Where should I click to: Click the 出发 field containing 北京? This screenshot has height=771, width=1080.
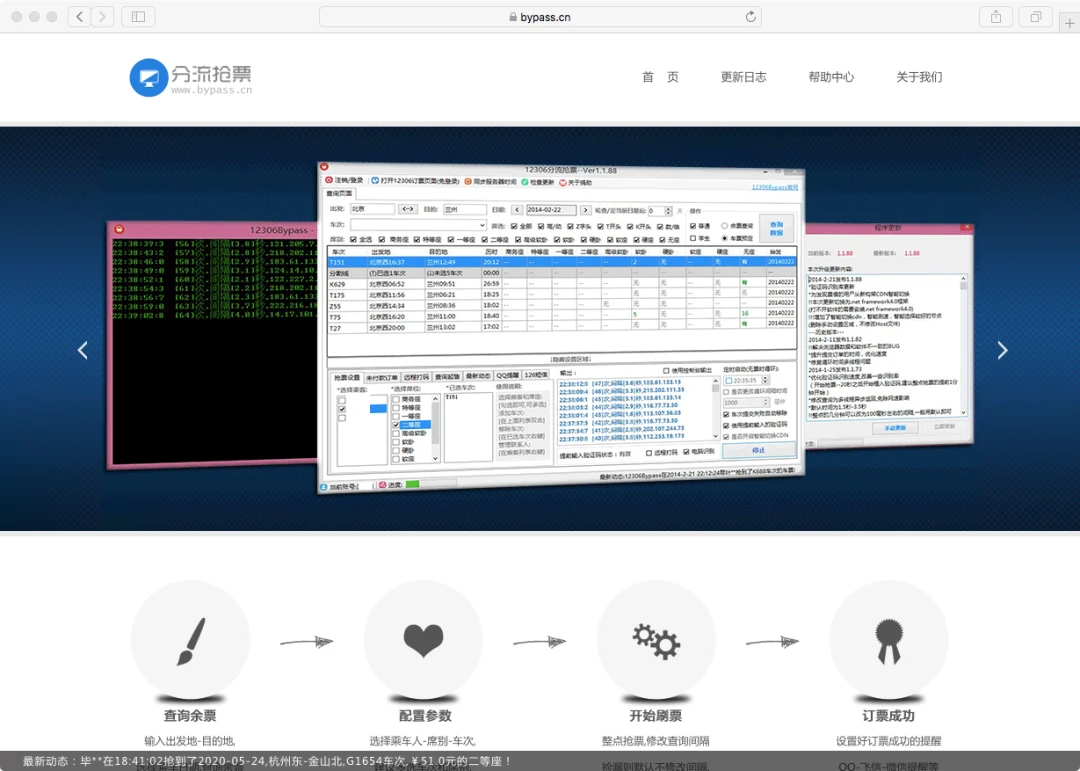click(372, 209)
